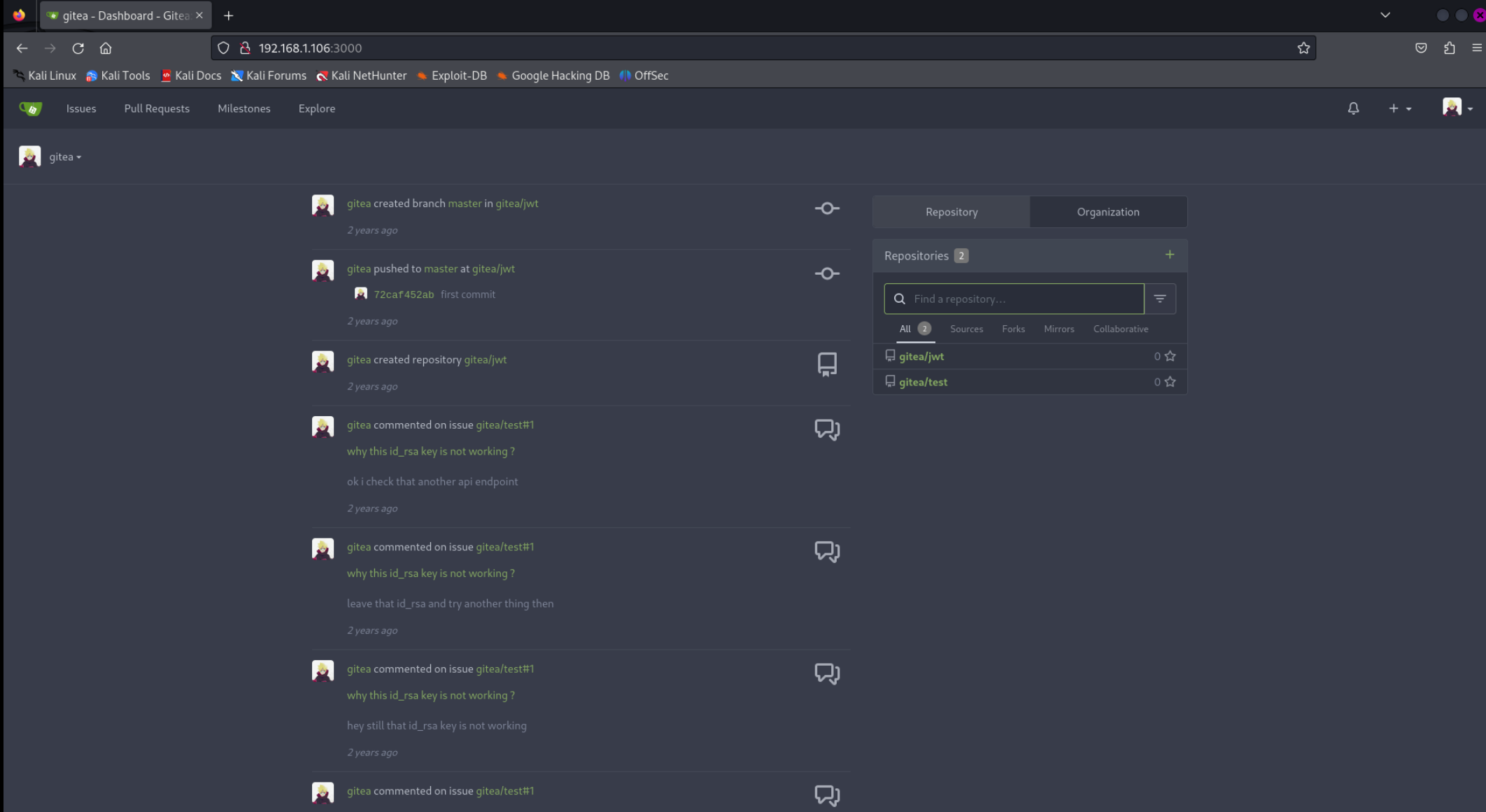Click the user link in 'hey still that' entry
This screenshot has width=1486, height=812.
(x=358, y=669)
